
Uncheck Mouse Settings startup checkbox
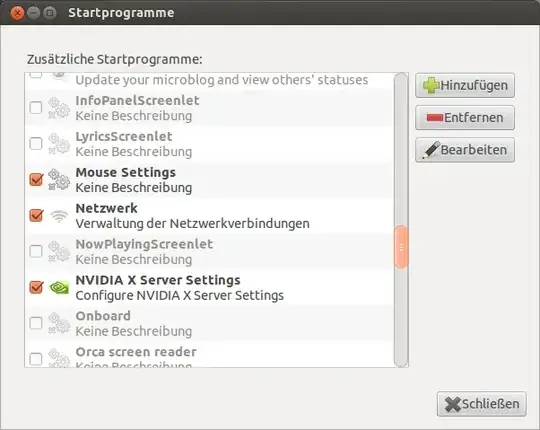click(36, 179)
